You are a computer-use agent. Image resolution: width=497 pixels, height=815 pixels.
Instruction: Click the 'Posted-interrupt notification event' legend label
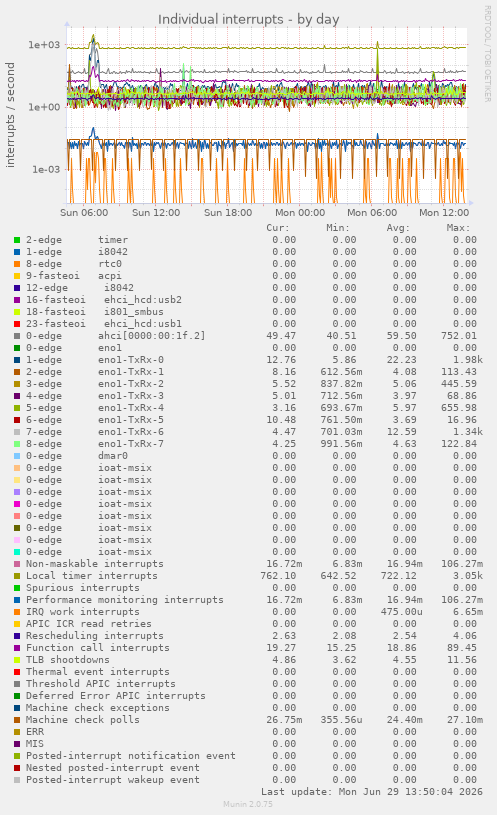tap(130, 756)
